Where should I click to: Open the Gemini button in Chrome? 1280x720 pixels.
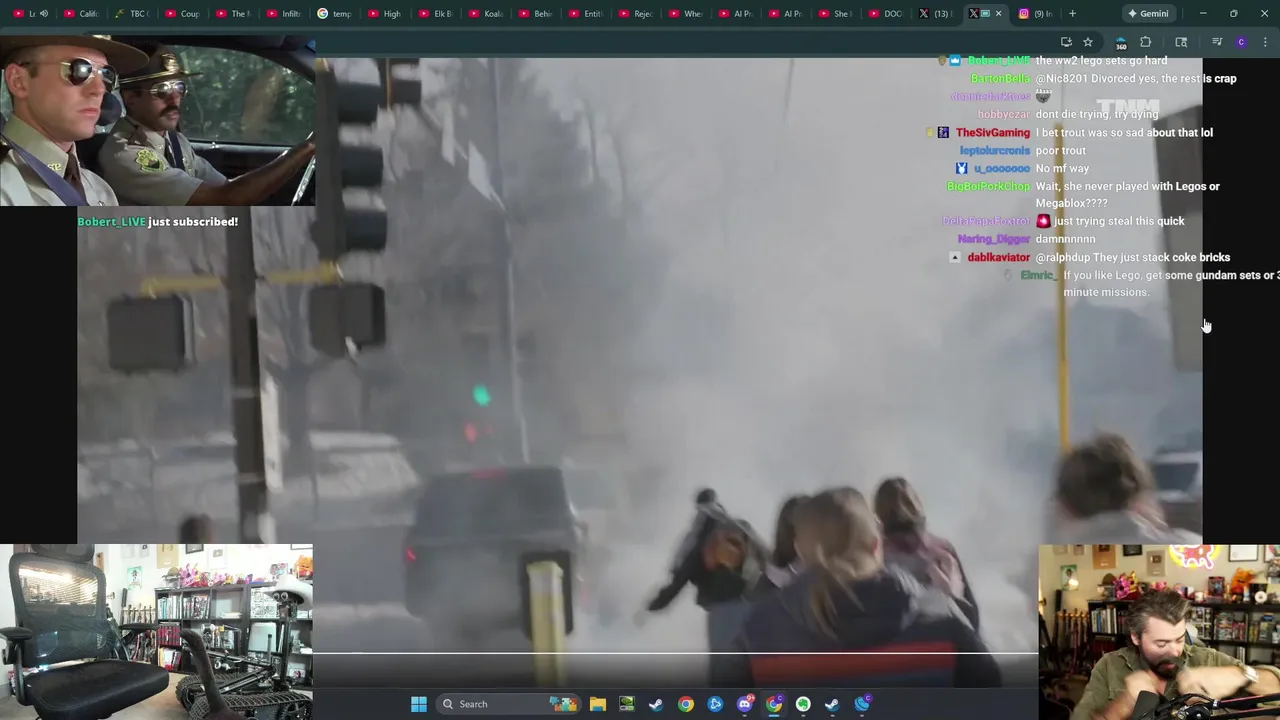click(1148, 14)
